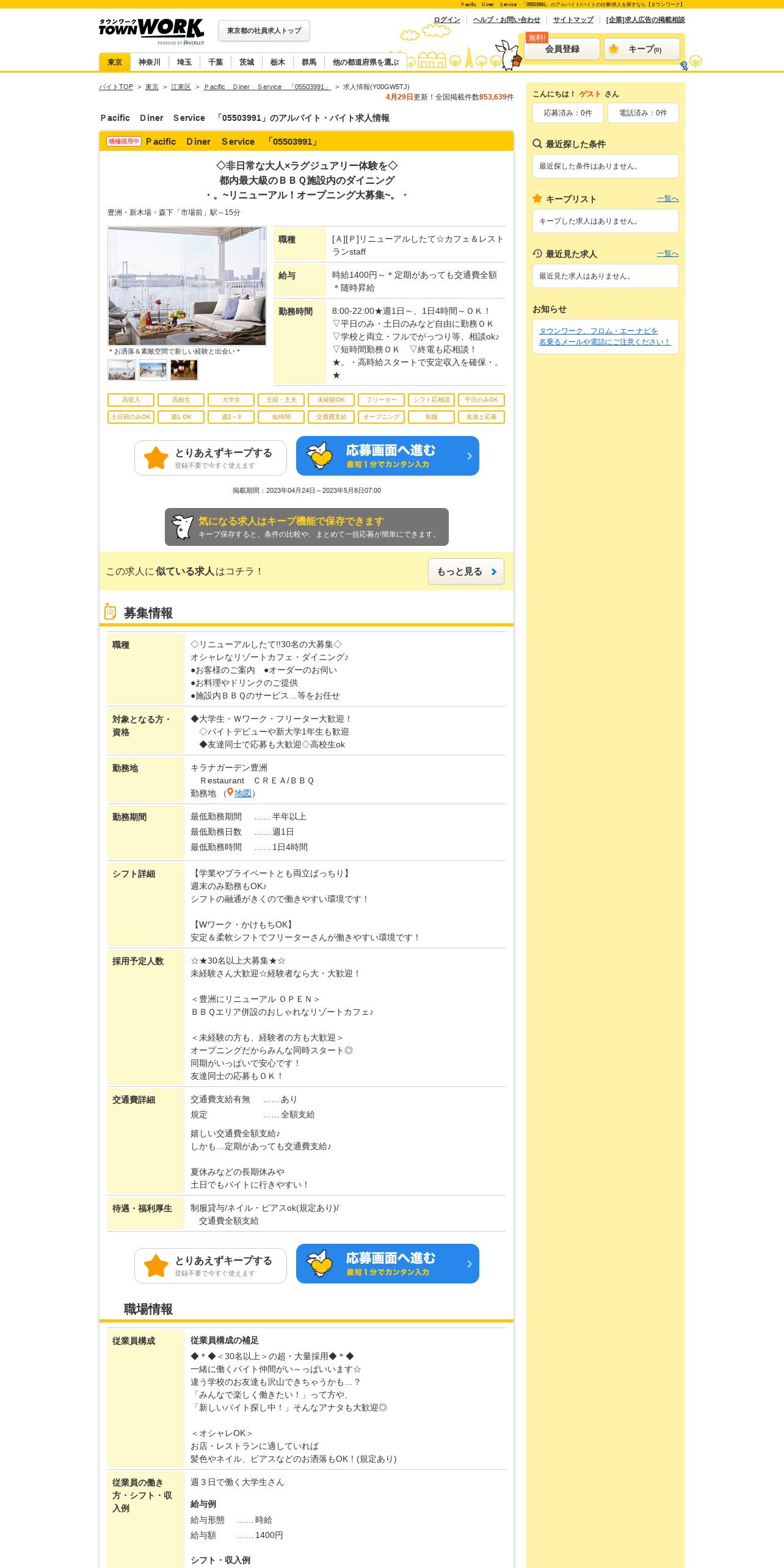Click the magnifier icon beside 最近探した条件
The height and width of the screenshot is (1568, 784).
[x=537, y=144]
